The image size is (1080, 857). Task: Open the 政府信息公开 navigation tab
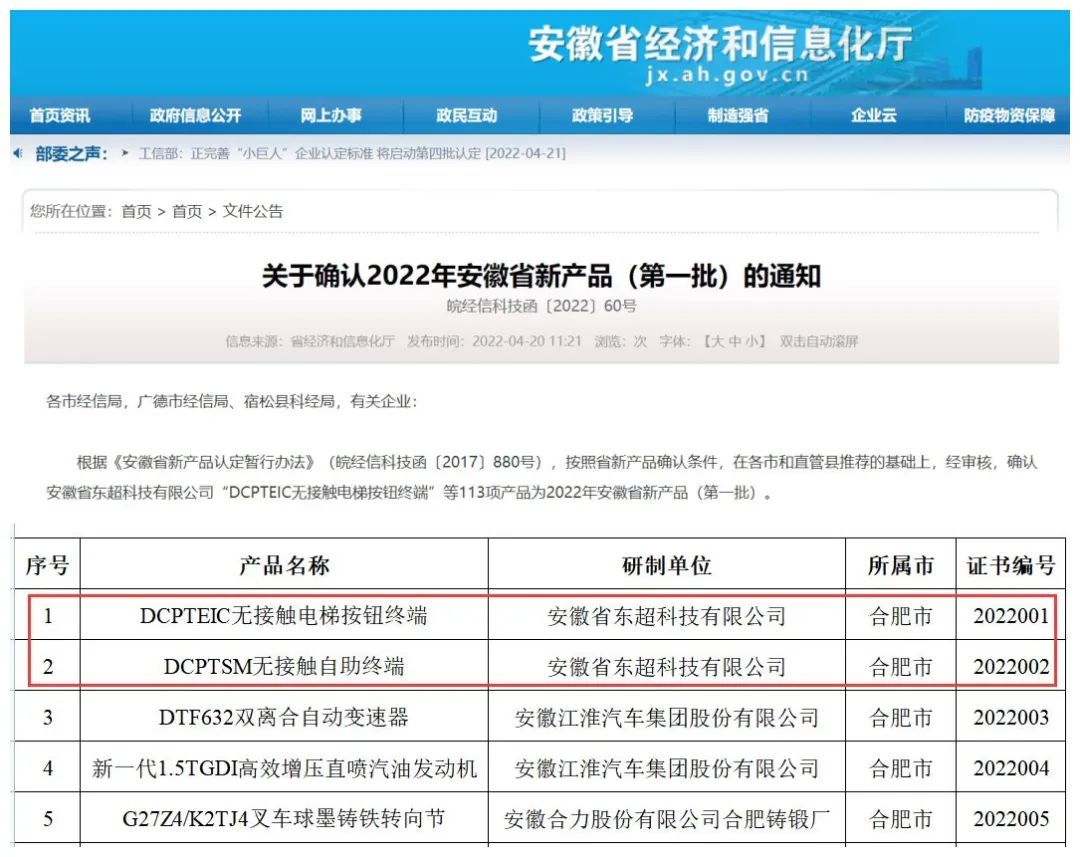tap(196, 115)
